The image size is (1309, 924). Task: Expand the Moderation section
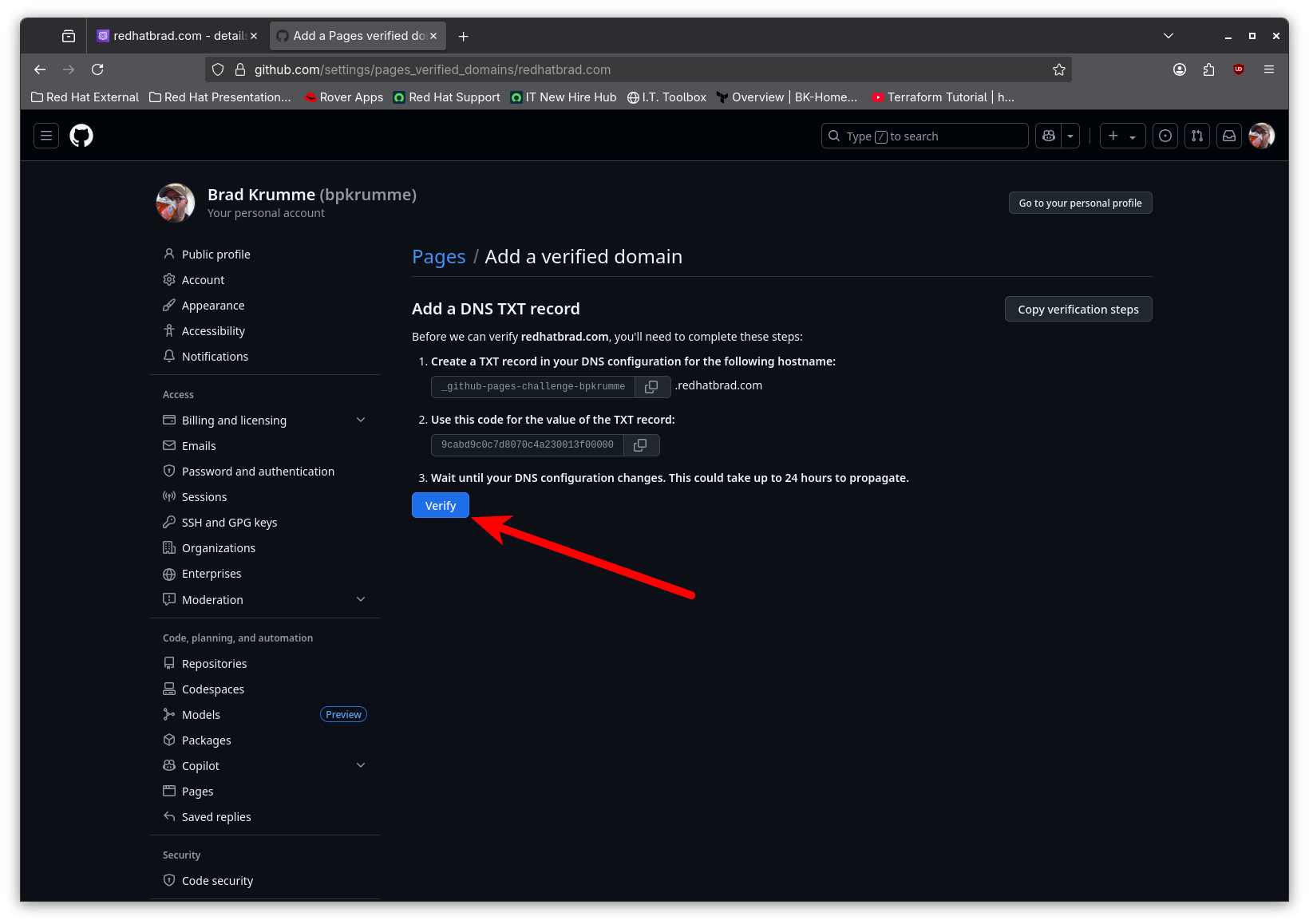265,599
